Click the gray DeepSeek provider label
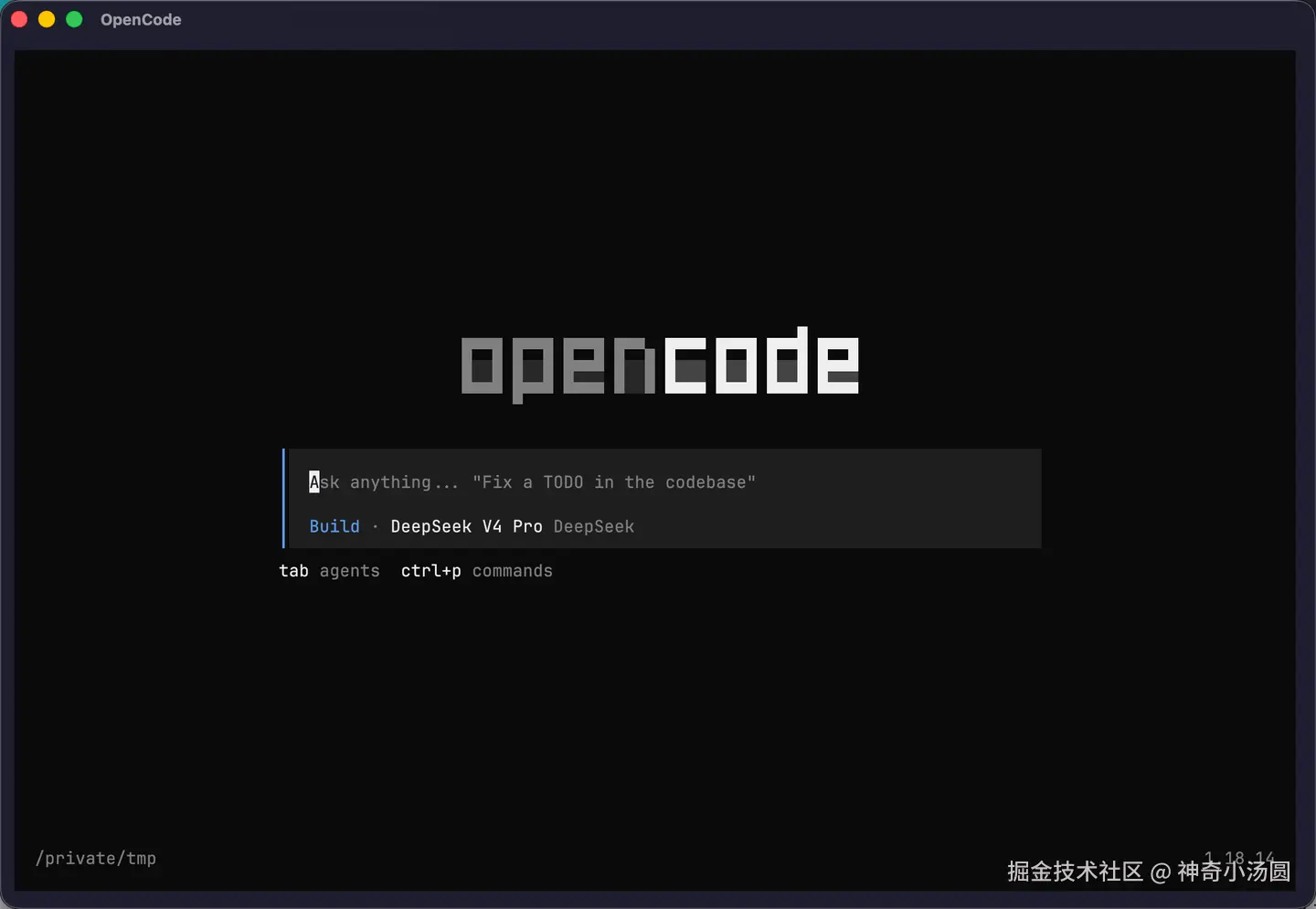 click(594, 526)
